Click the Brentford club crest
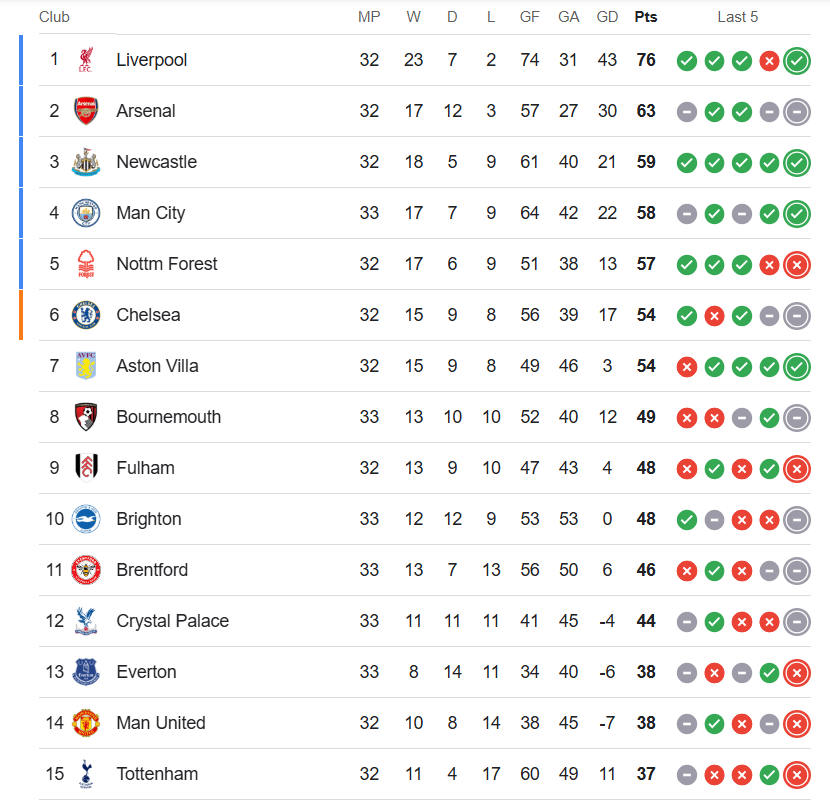 [x=86, y=570]
